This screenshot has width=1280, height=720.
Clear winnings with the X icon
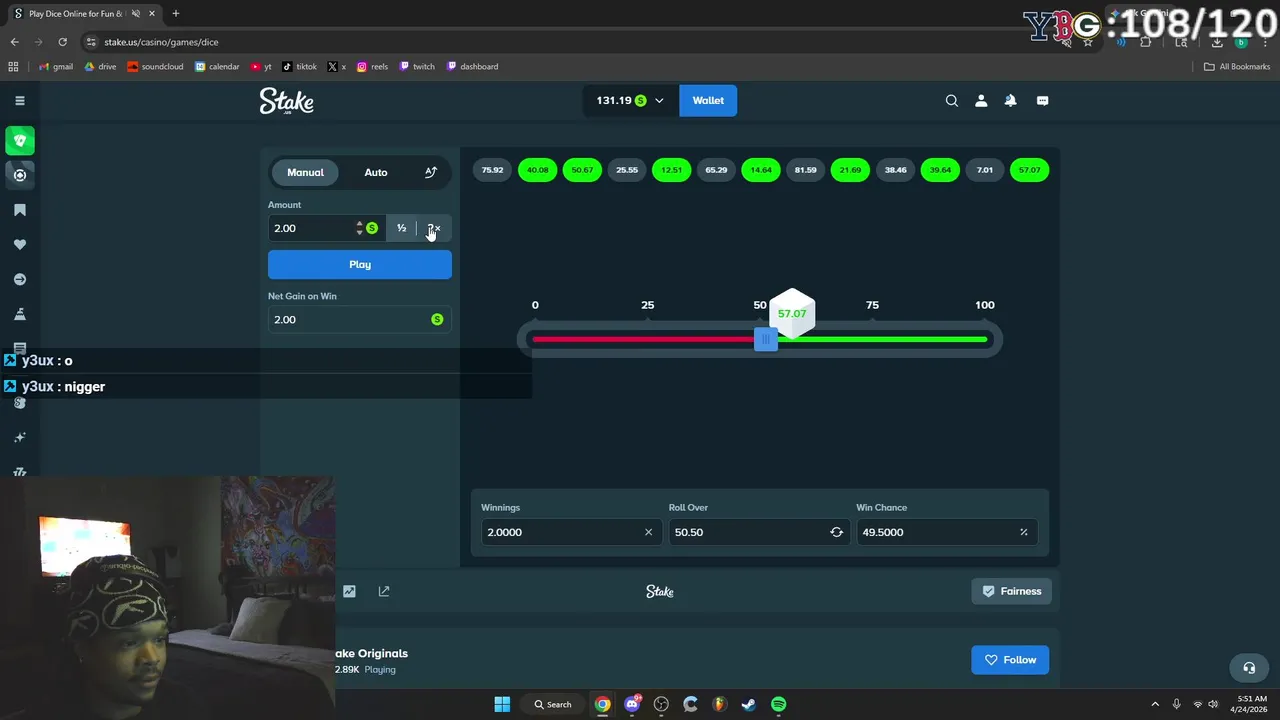pyautogui.click(x=648, y=532)
